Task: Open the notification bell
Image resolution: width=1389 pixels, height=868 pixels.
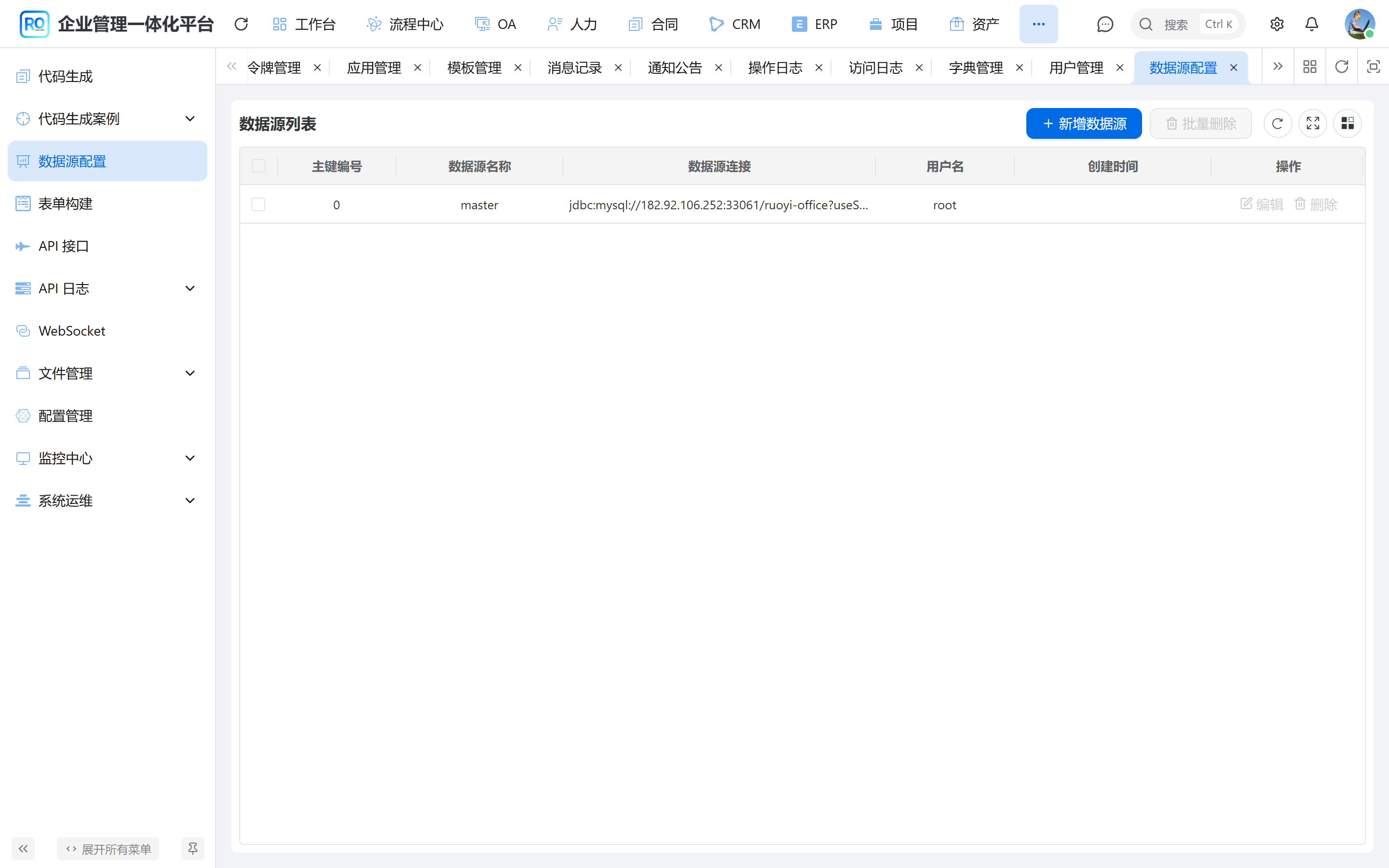Action: coord(1311,24)
